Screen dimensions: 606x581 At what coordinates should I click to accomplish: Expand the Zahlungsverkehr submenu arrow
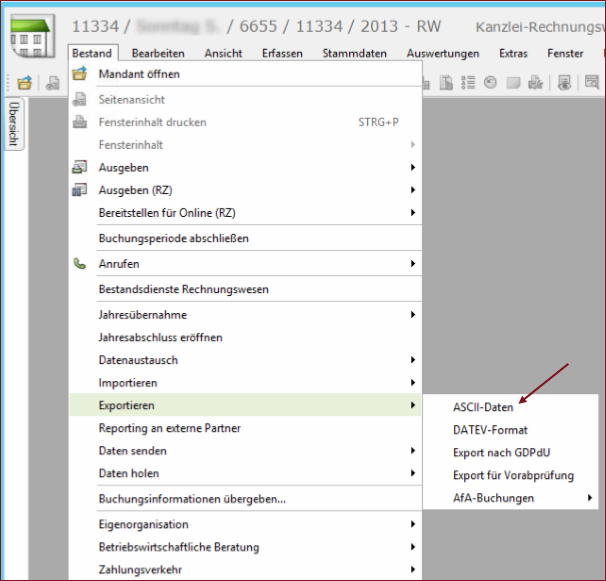click(x=412, y=570)
